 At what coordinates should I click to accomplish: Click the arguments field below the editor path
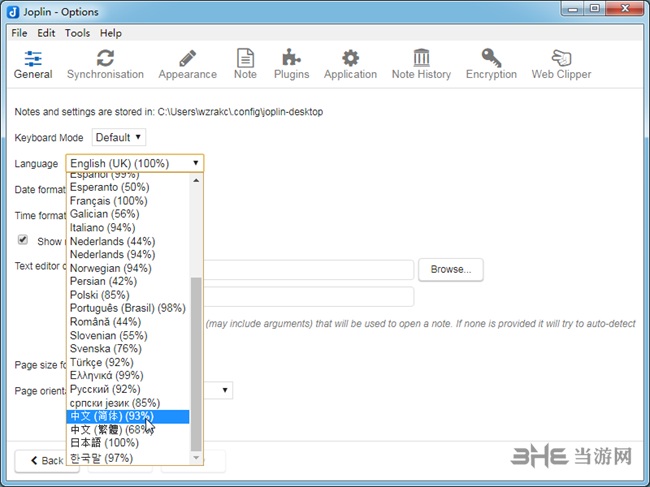click(x=309, y=296)
